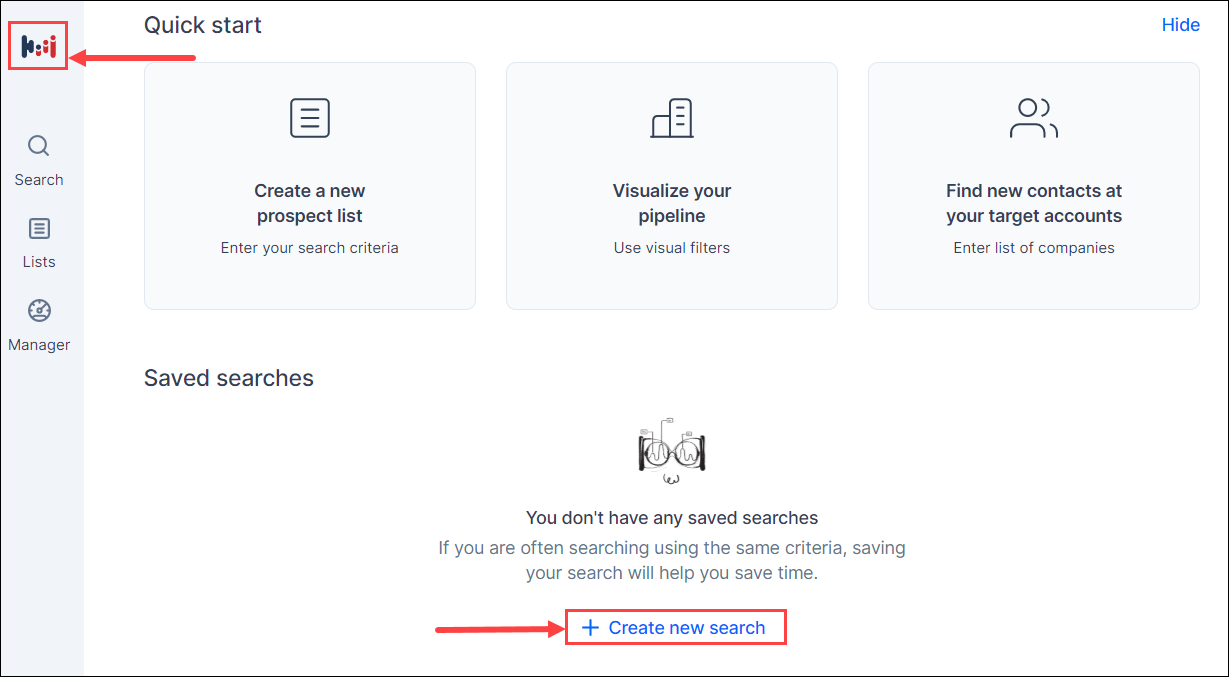Viewport: 1229px width, 677px height.
Task: Open Find new contacts at target accounts card
Action: click(1034, 186)
